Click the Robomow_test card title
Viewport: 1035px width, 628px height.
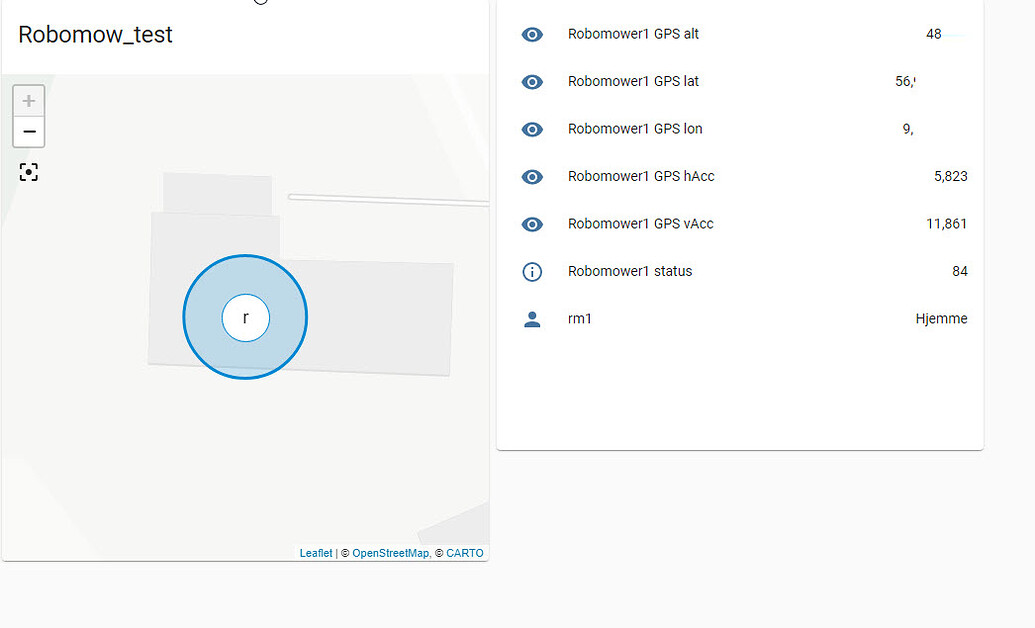click(x=95, y=34)
